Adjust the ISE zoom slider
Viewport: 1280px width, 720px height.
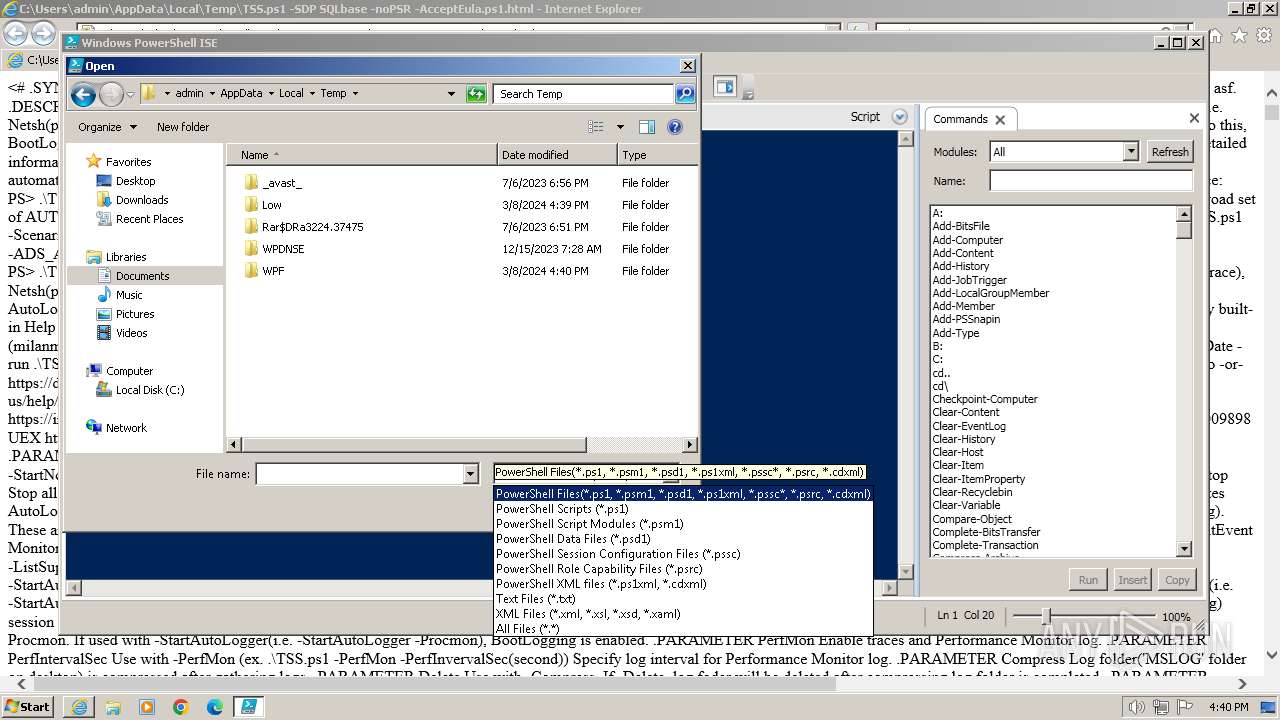pos(1046,617)
